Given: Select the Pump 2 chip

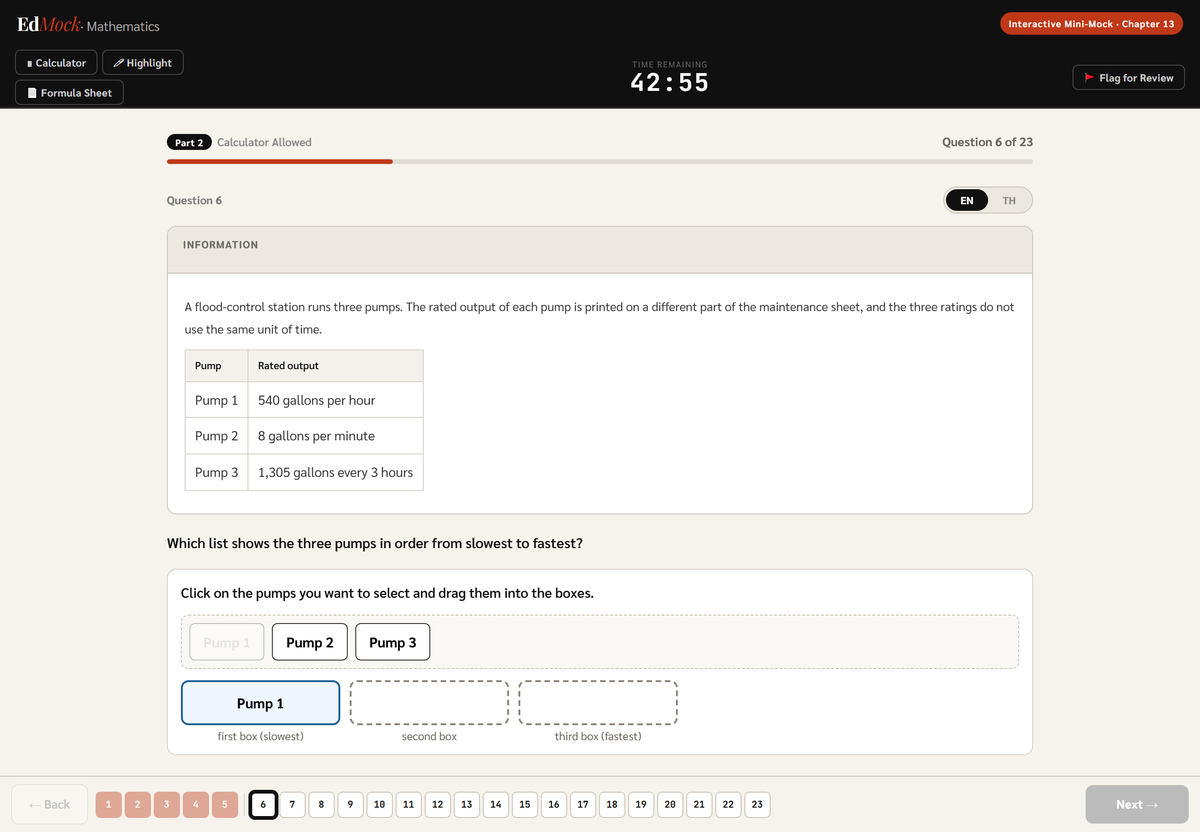Looking at the screenshot, I should click(x=310, y=642).
